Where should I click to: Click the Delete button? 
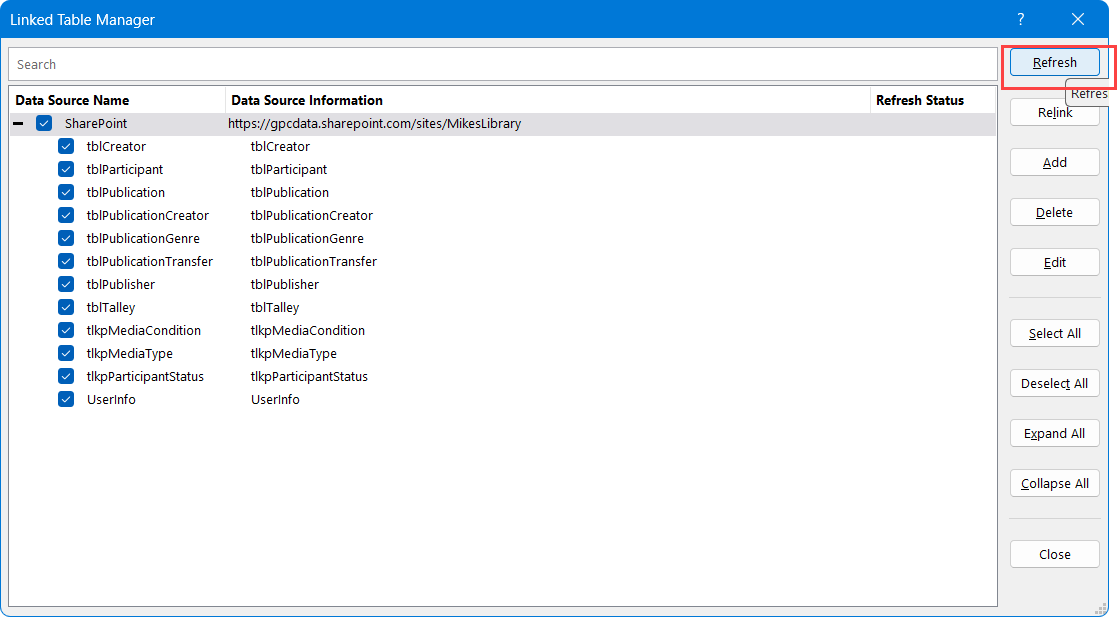tap(1054, 212)
